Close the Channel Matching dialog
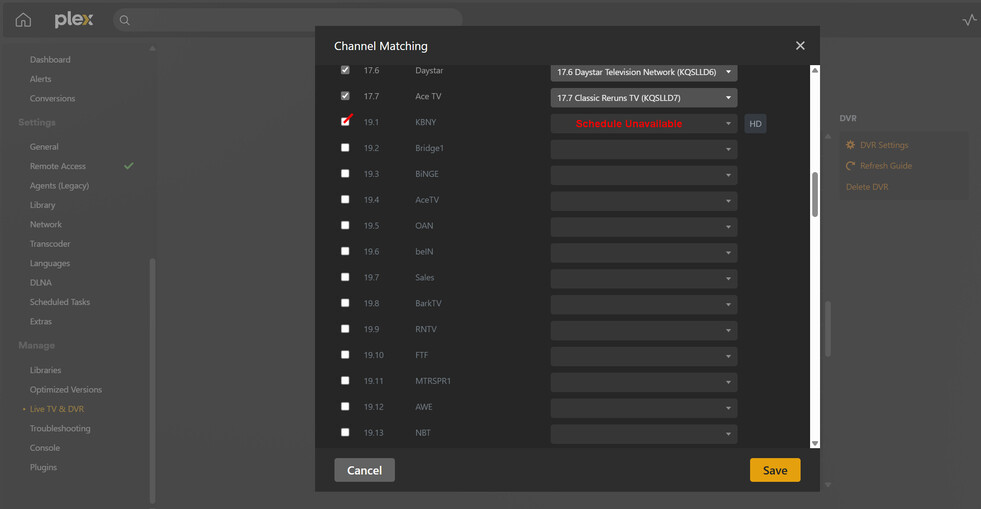The width and height of the screenshot is (981, 509). 800,46
